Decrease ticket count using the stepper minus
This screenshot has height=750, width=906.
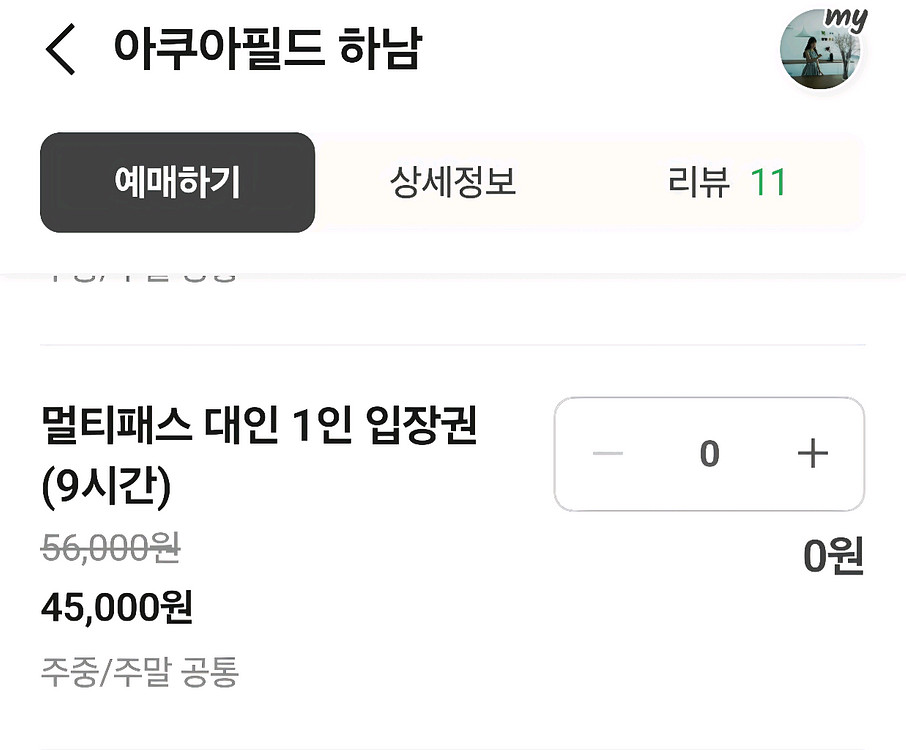point(607,454)
